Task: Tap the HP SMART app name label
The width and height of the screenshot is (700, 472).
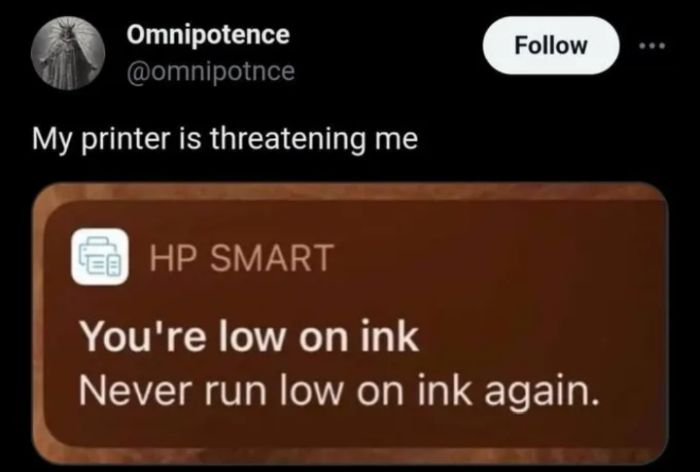Action: click(x=242, y=258)
